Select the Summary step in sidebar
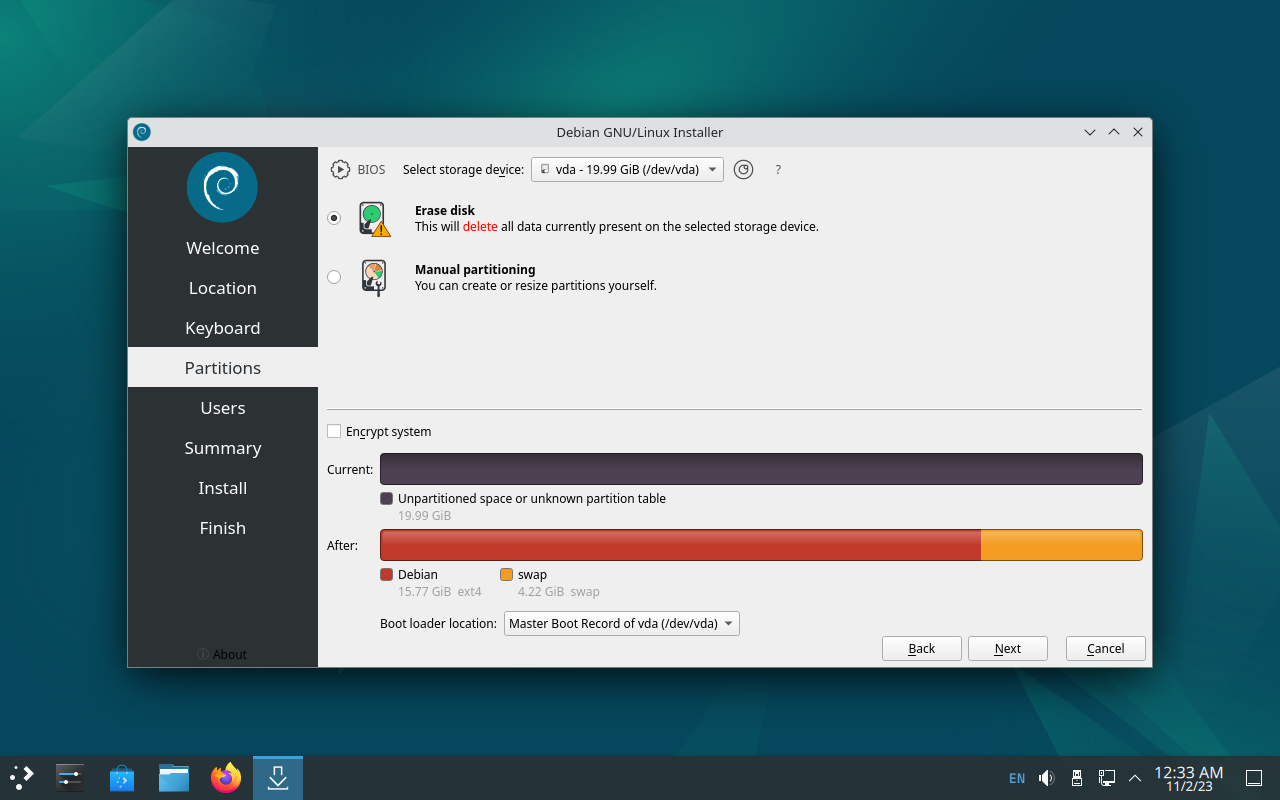Viewport: 1280px width, 800px height. point(222,448)
